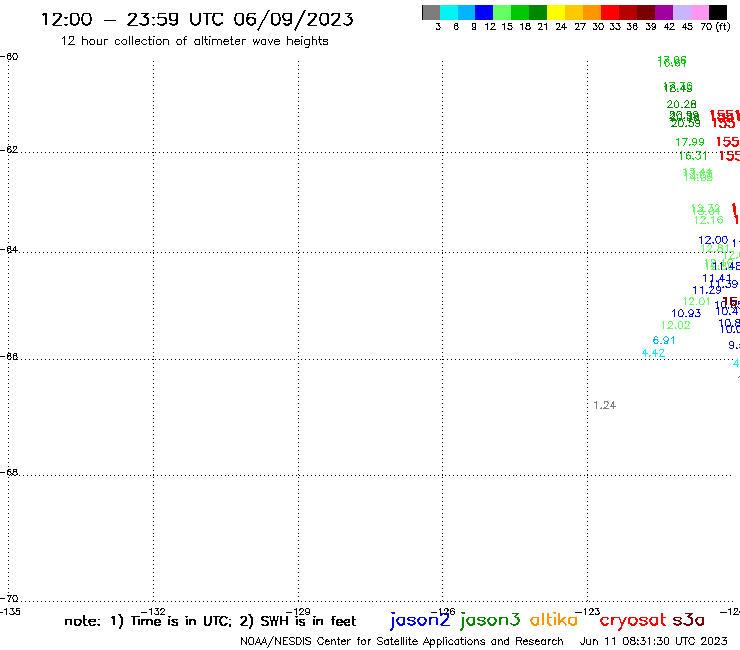Click the cryosat satellite label
This screenshot has width=740, height=650.
(x=633, y=620)
